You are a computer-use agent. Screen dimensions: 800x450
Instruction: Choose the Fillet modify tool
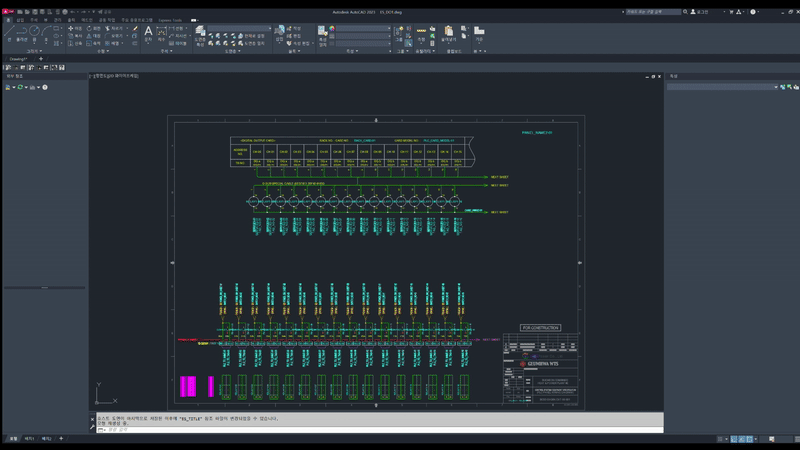click(x=114, y=36)
